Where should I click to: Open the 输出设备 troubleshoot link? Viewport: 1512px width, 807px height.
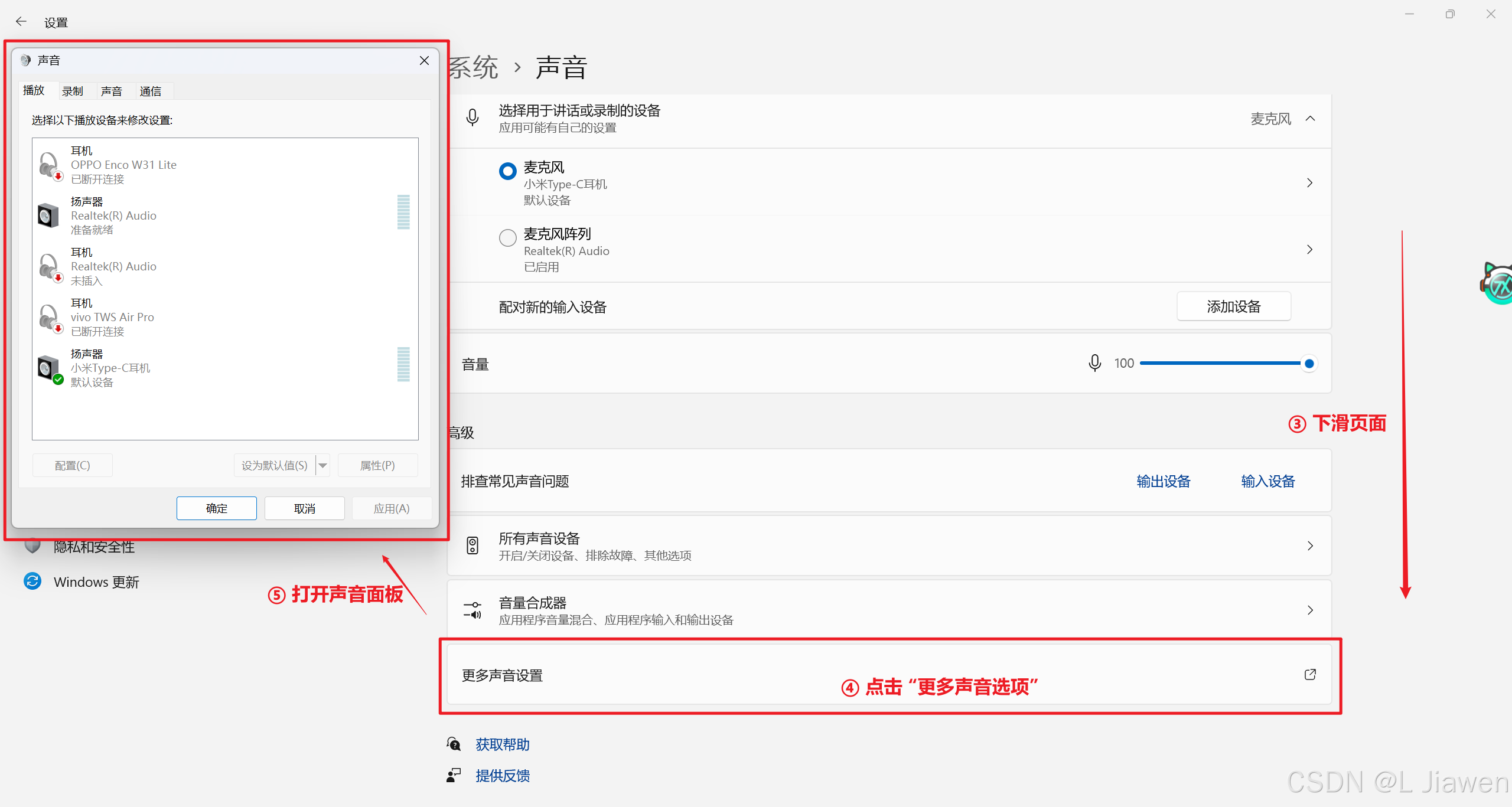click(1163, 481)
